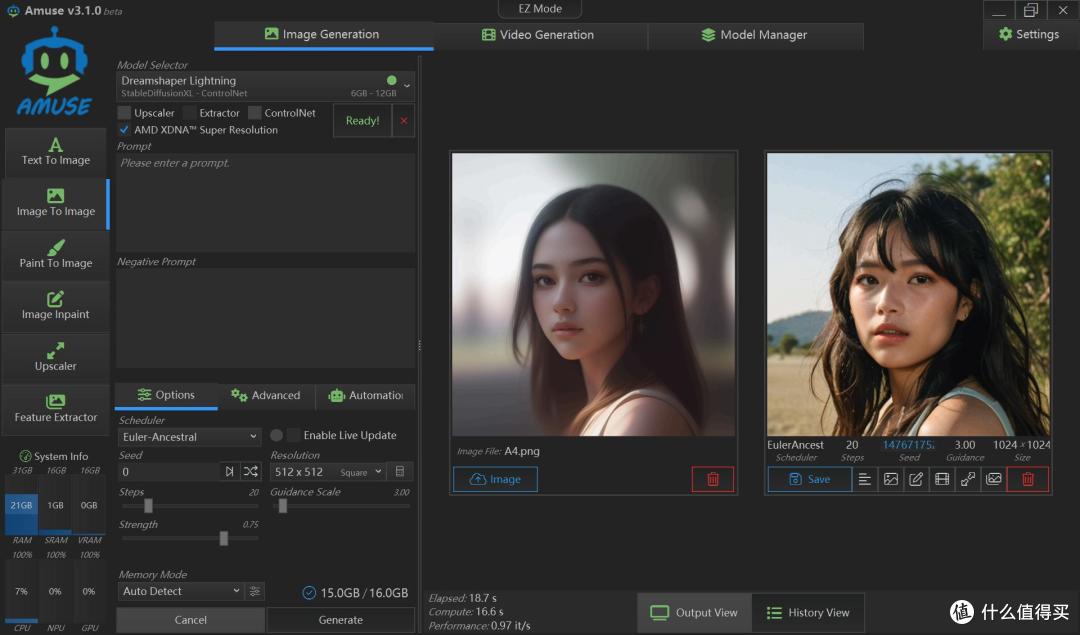Focus the prompt text field
The image size is (1080, 635).
click(266, 203)
